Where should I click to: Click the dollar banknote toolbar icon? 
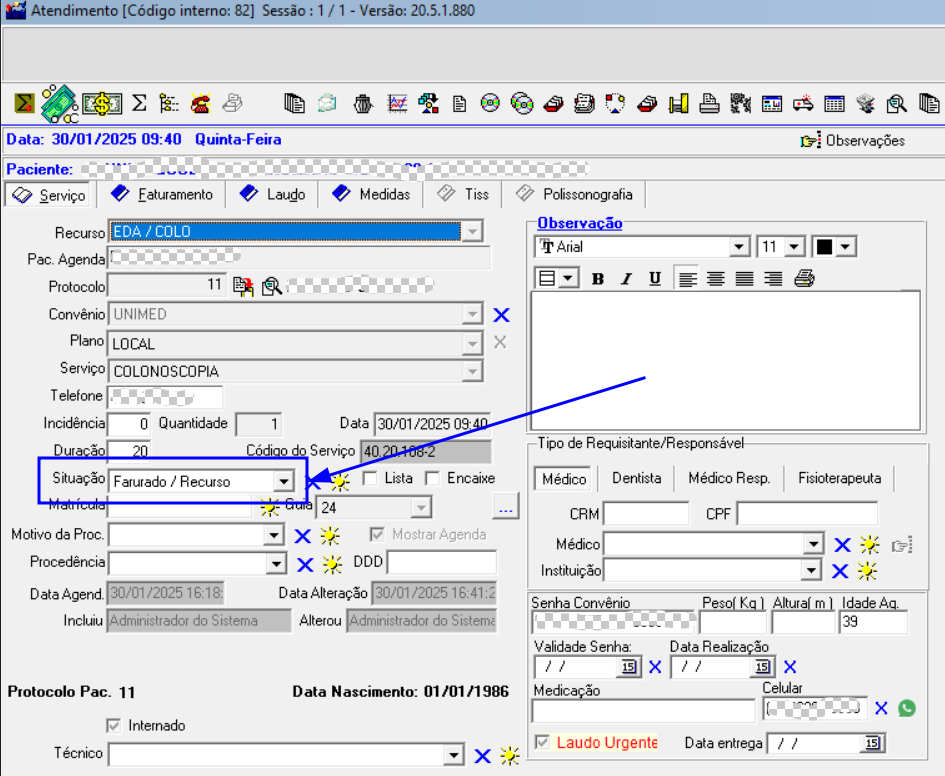click(x=102, y=104)
